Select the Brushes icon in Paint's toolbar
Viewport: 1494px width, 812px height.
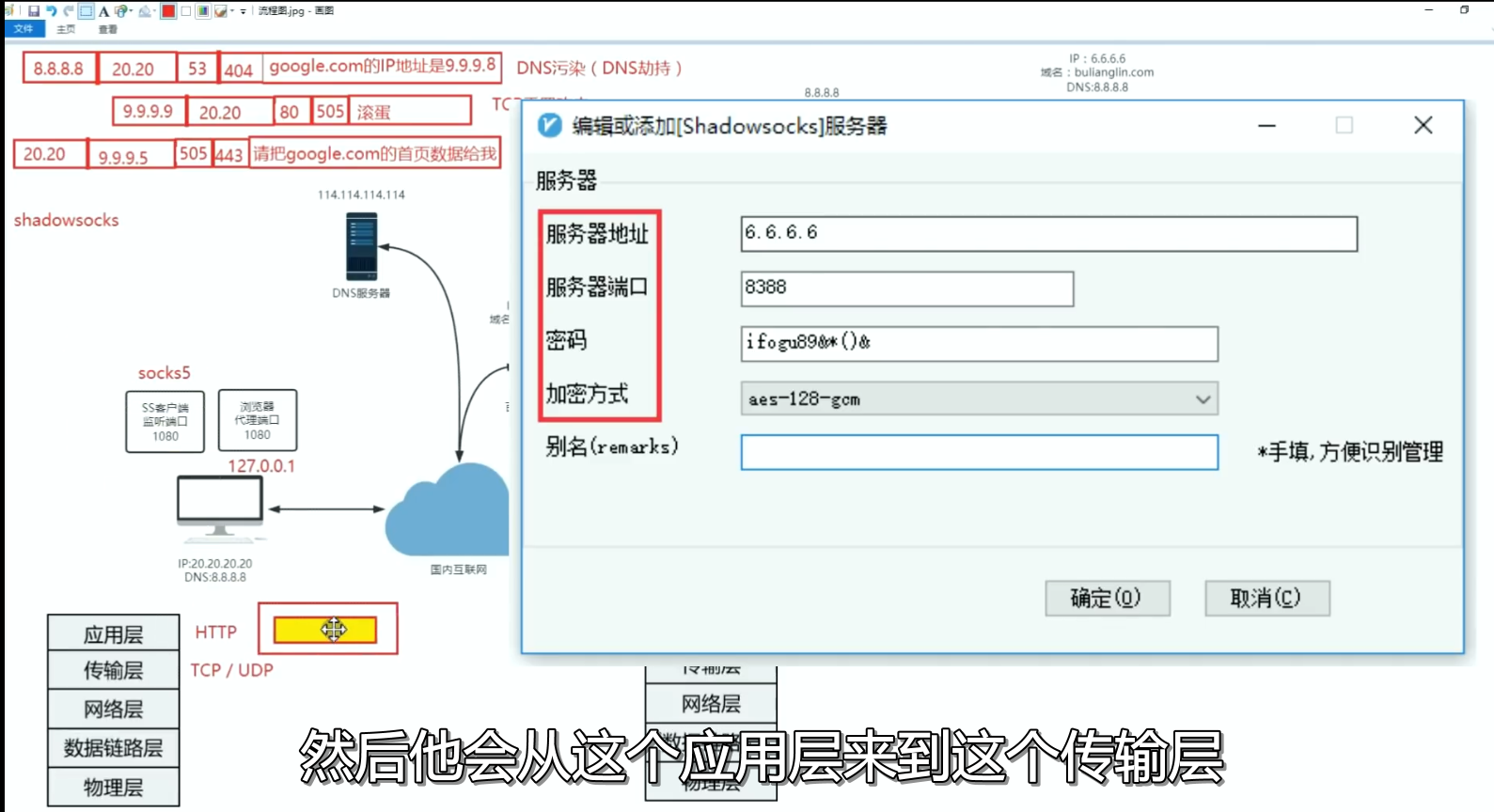tap(220, 11)
